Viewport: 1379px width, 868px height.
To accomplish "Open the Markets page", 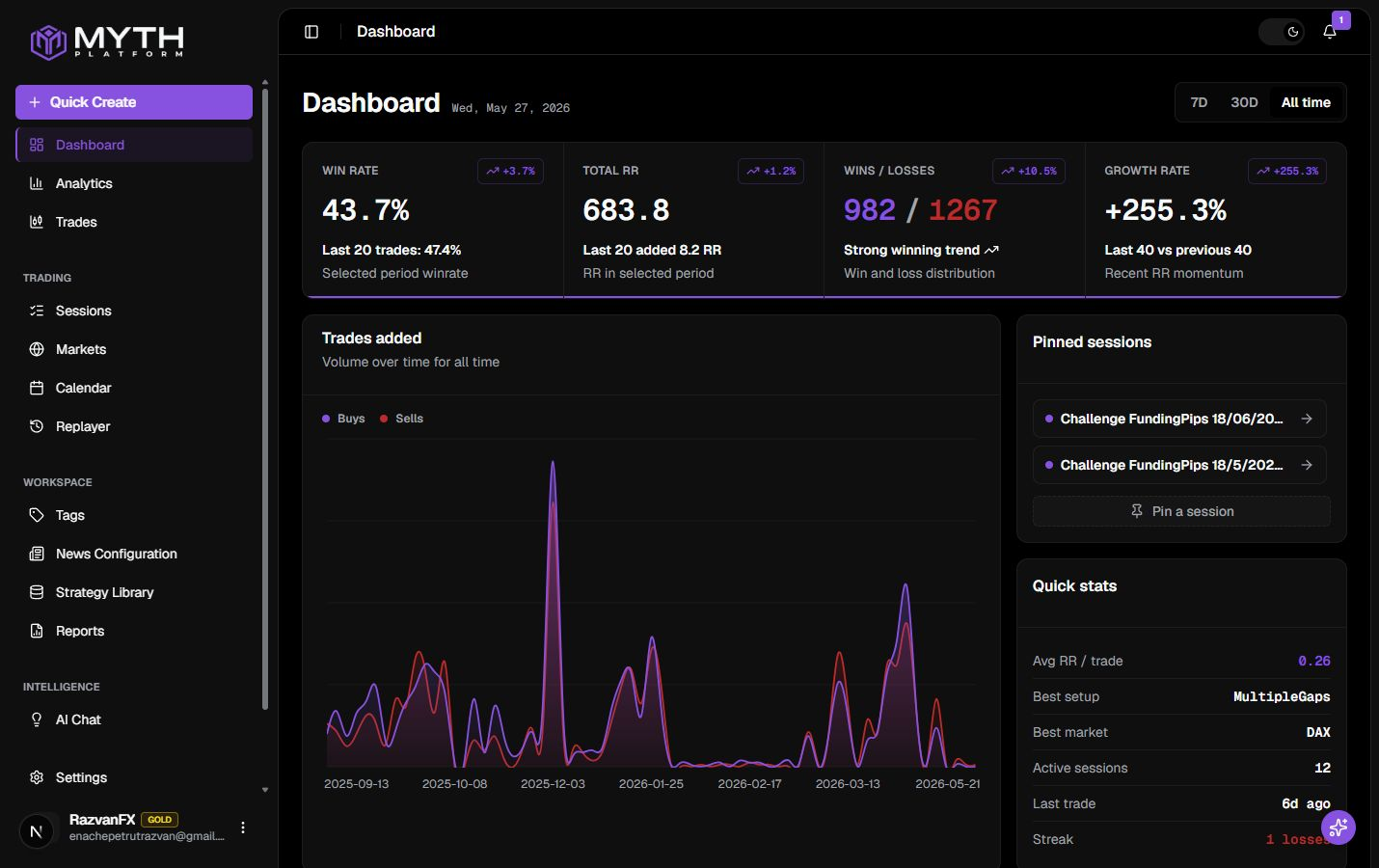I will pyautogui.click(x=134, y=349).
